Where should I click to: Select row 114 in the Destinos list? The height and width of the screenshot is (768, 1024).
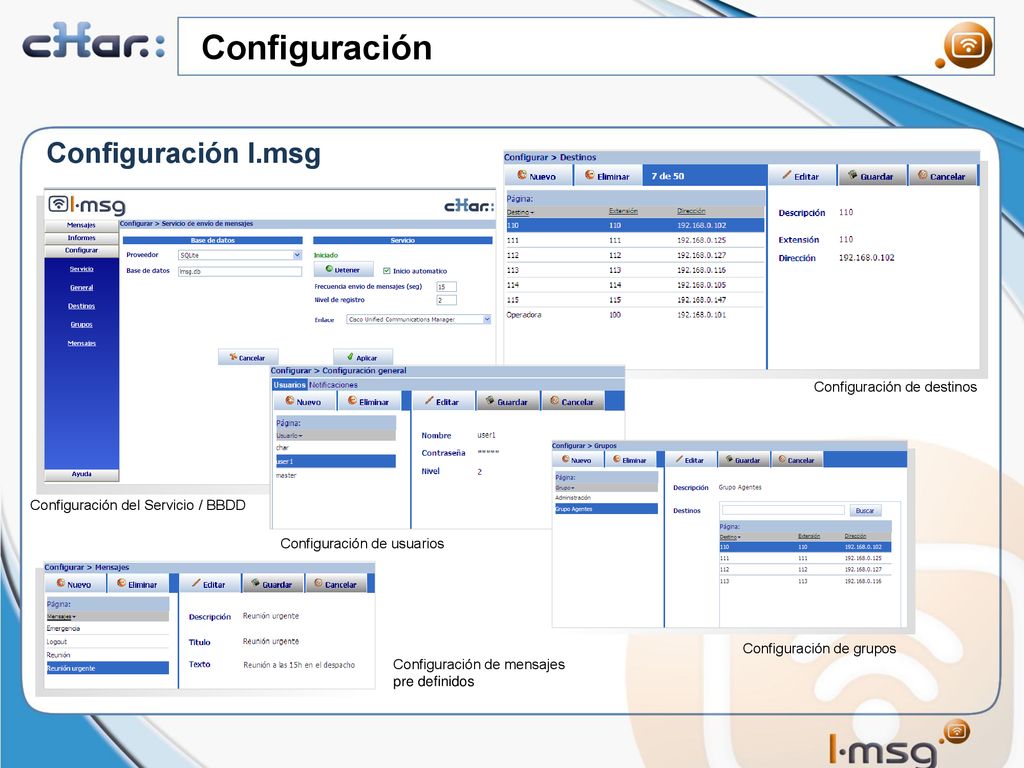635,285
